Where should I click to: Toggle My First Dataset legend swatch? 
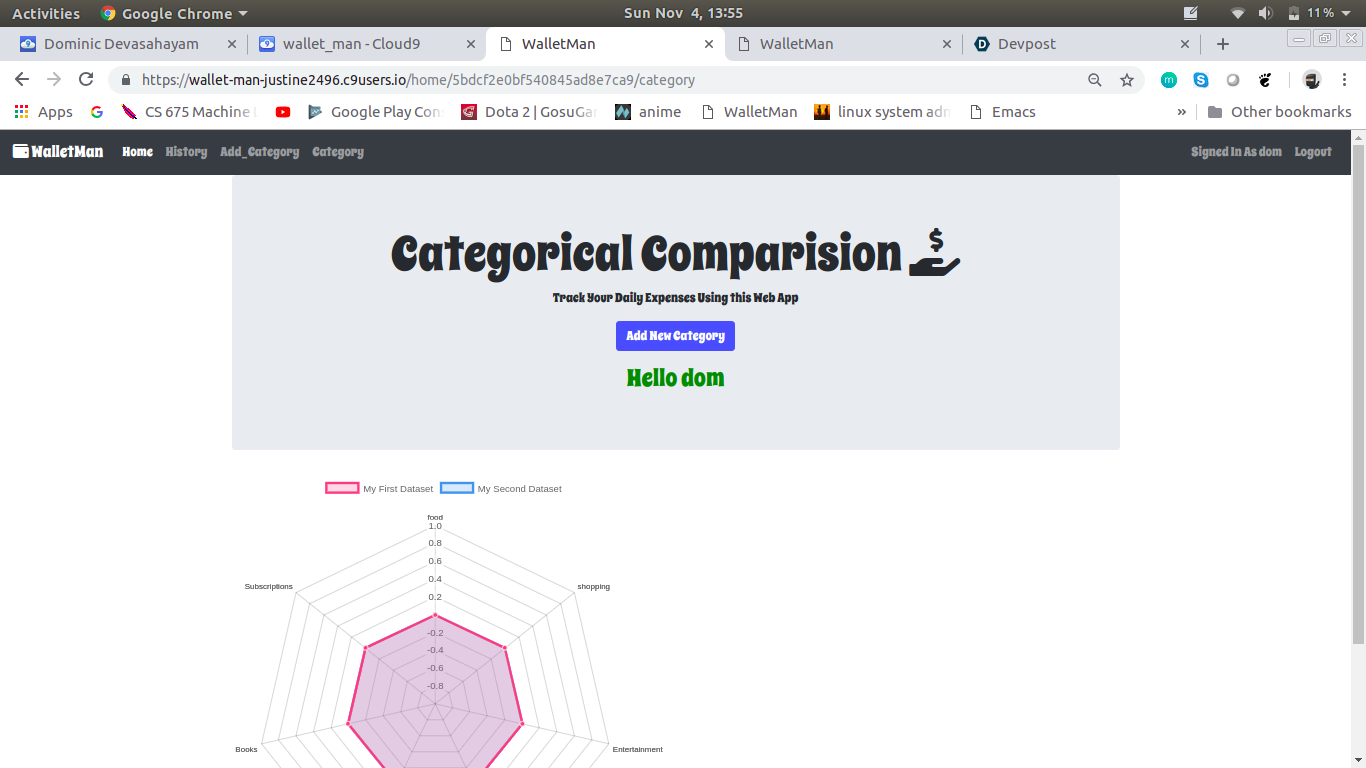[x=342, y=488]
